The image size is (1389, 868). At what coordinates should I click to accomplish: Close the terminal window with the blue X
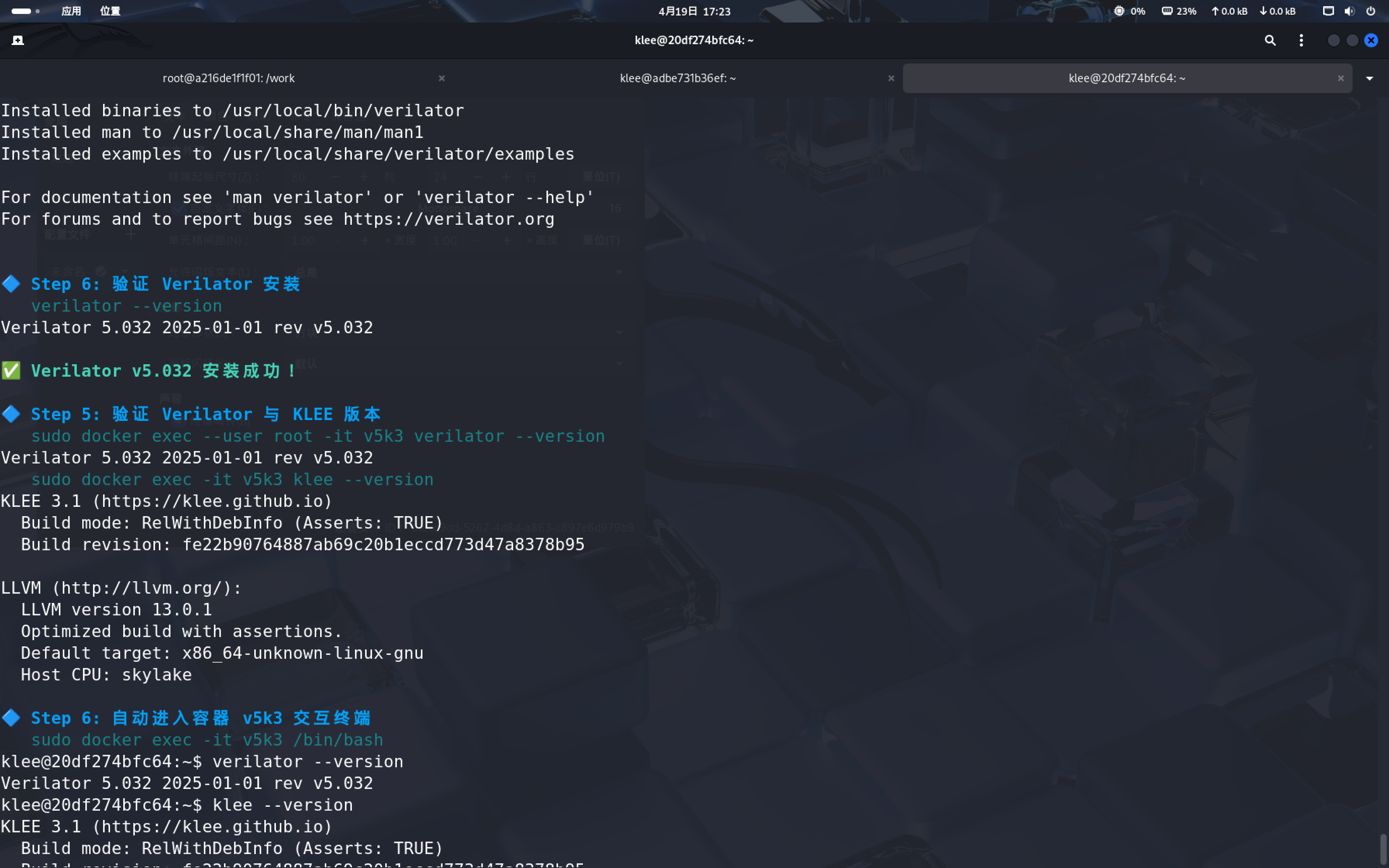pyautogui.click(x=1371, y=40)
